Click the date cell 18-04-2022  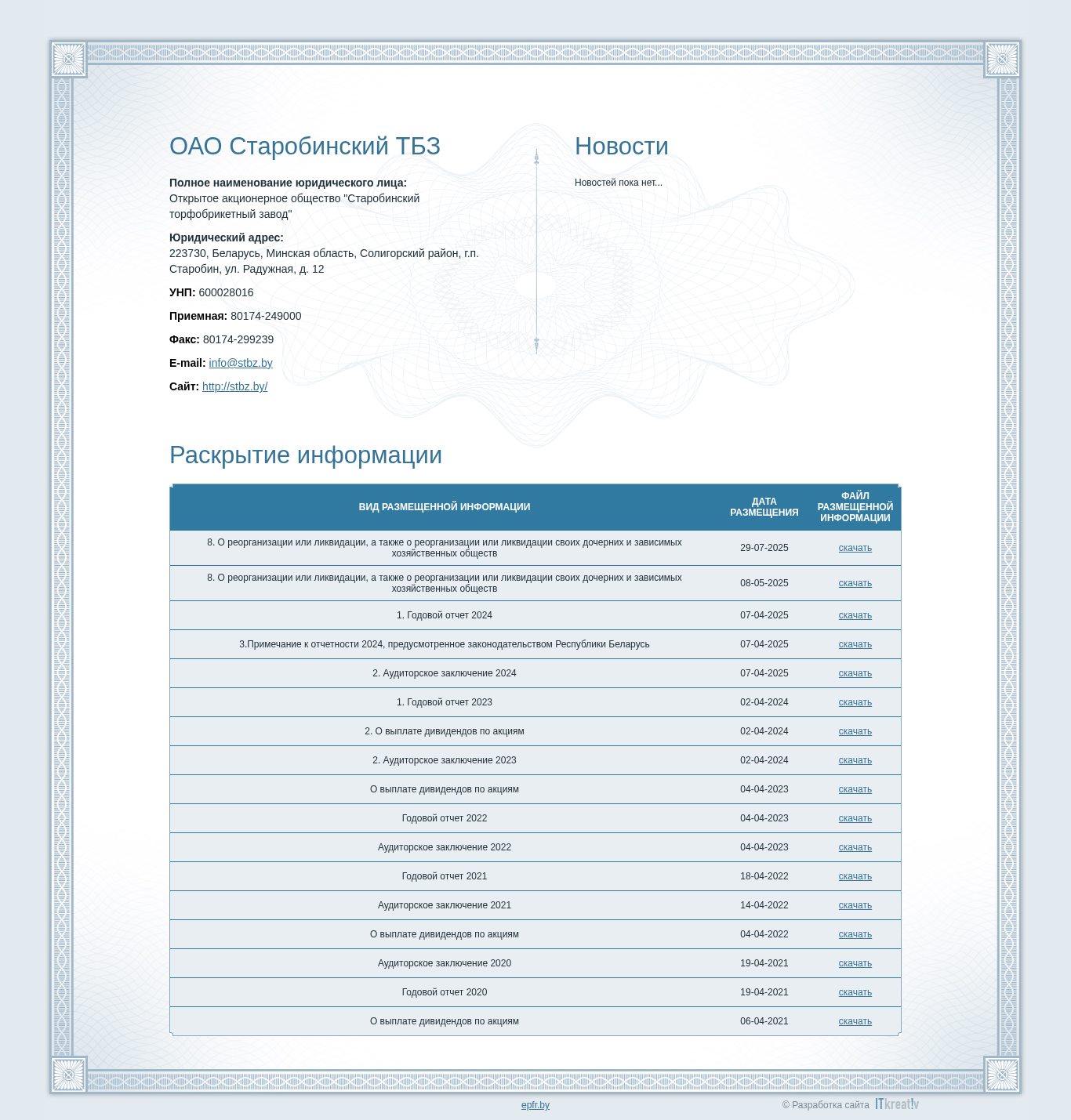764,876
